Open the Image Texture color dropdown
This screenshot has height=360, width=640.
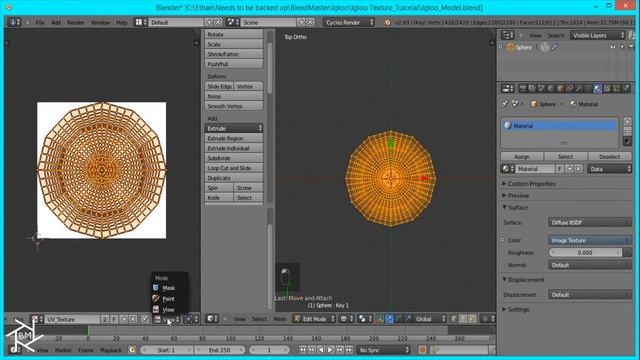pyautogui.click(x=589, y=240)
